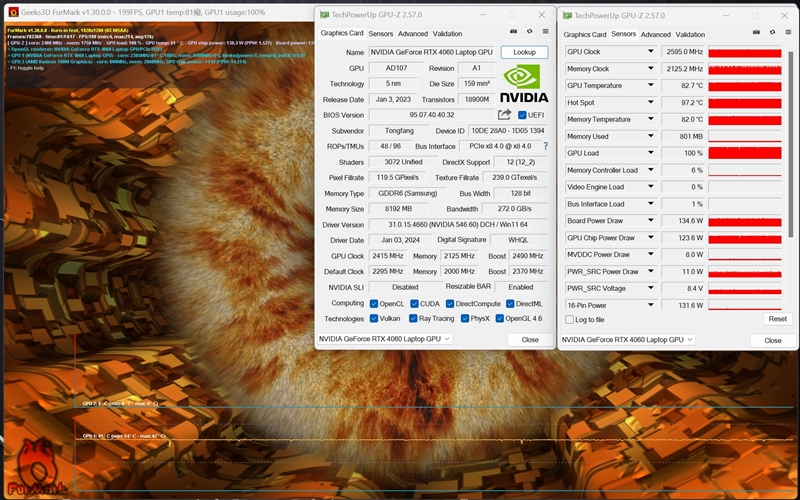The image size is (800, 500).
Task: Click the Bandwidth value 272.0 GB/s
Action: (x=514, y=209)
